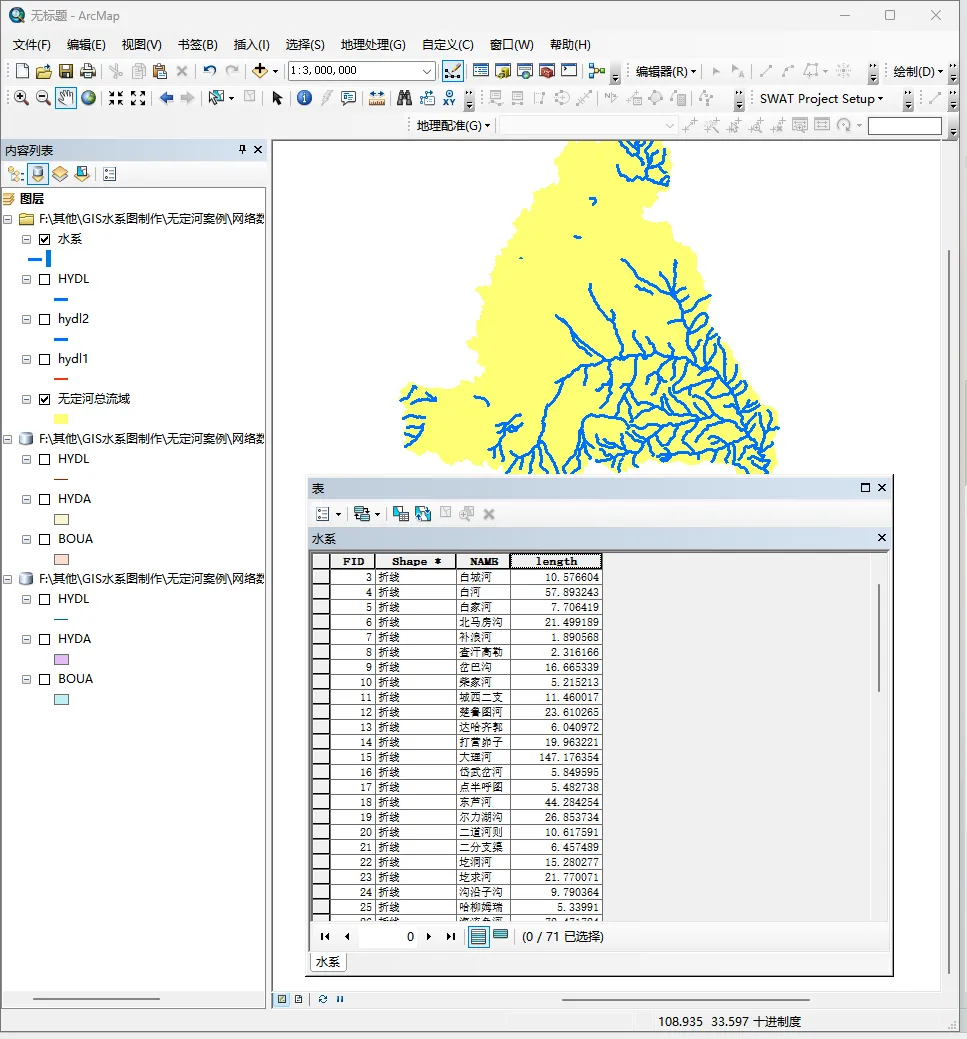Check the hydl2 layer checkbox
This screenshot has width=967, height=1039.
click(44, 319)
